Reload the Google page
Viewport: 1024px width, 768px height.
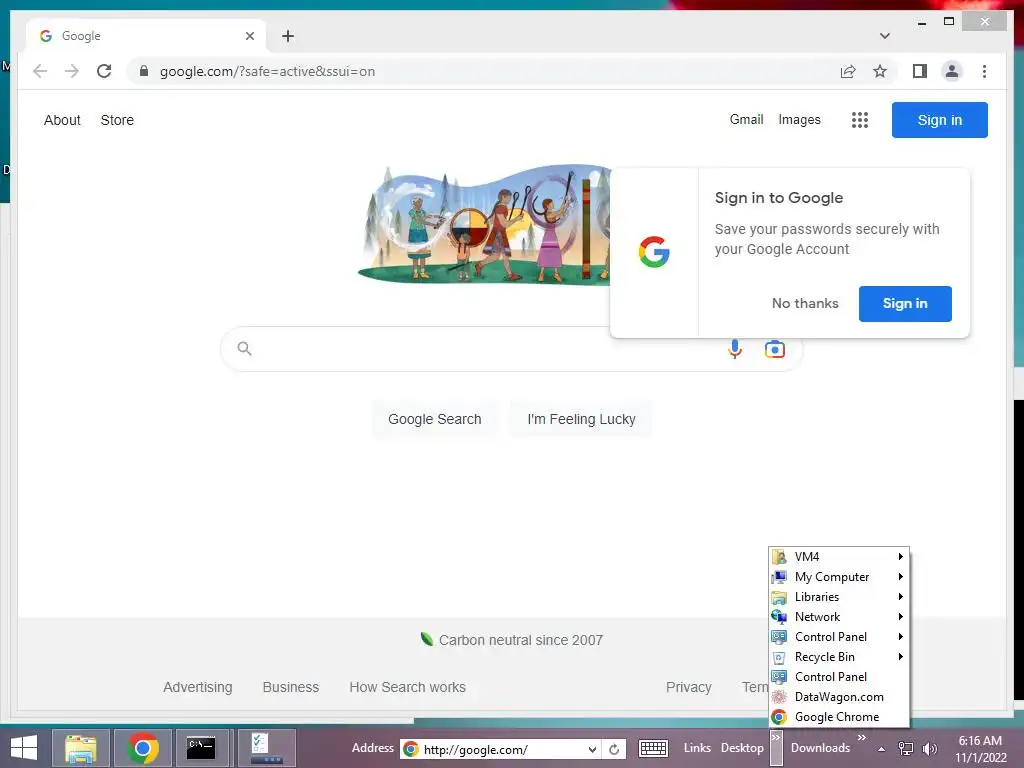pyautogui.click(x=104, y=71)
